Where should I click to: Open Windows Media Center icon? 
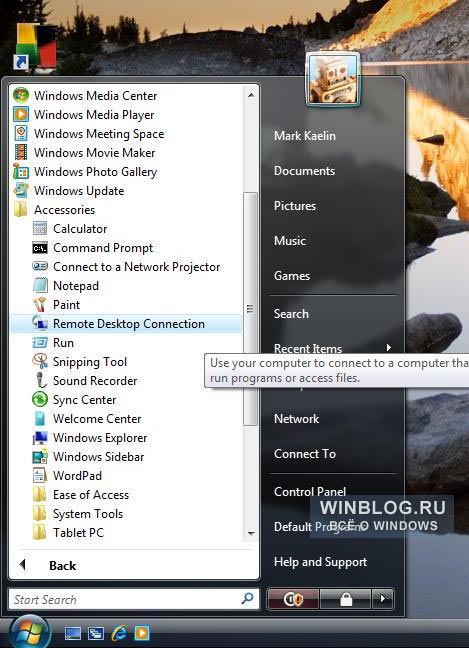coord(21,95)
